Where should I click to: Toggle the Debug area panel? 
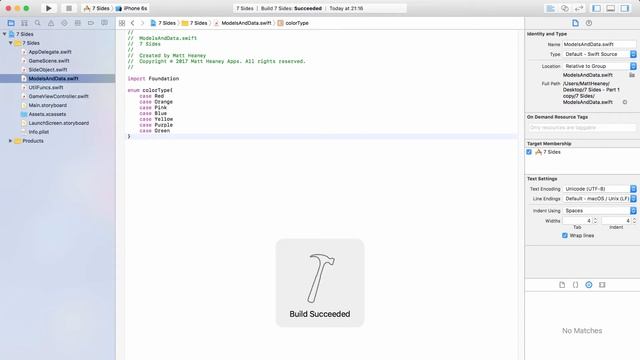pyautogui.click(x=610, y=8)
